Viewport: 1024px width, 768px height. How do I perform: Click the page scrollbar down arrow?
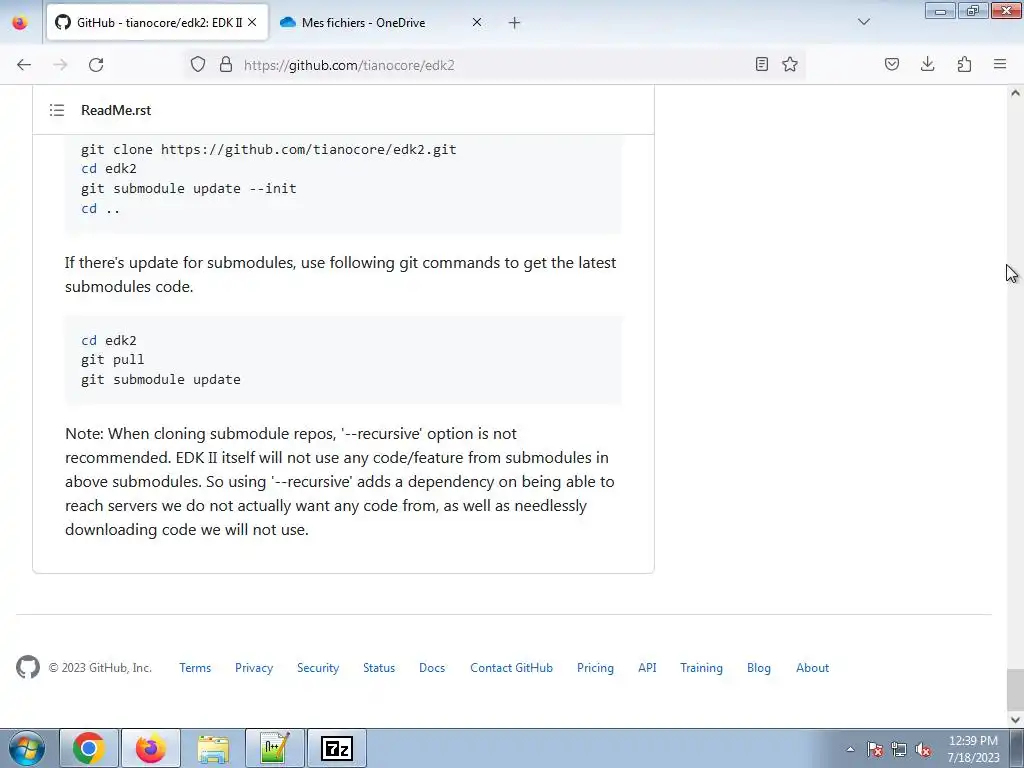pos(1015,720)
